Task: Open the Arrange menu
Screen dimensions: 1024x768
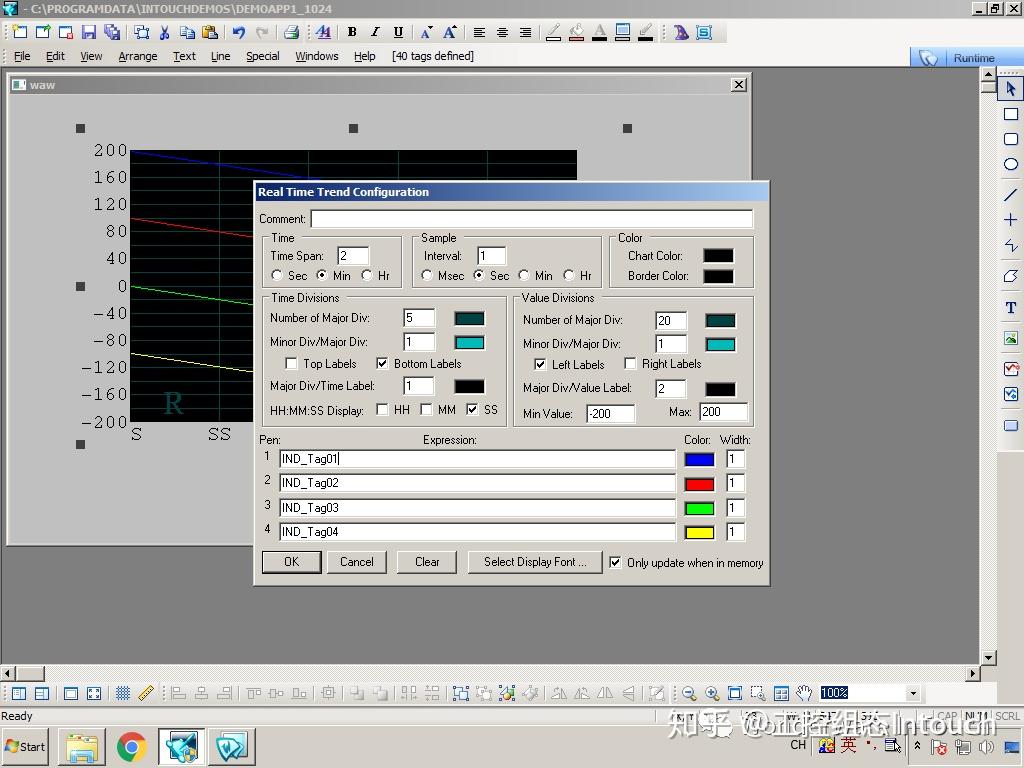Action: click(137, 56)
